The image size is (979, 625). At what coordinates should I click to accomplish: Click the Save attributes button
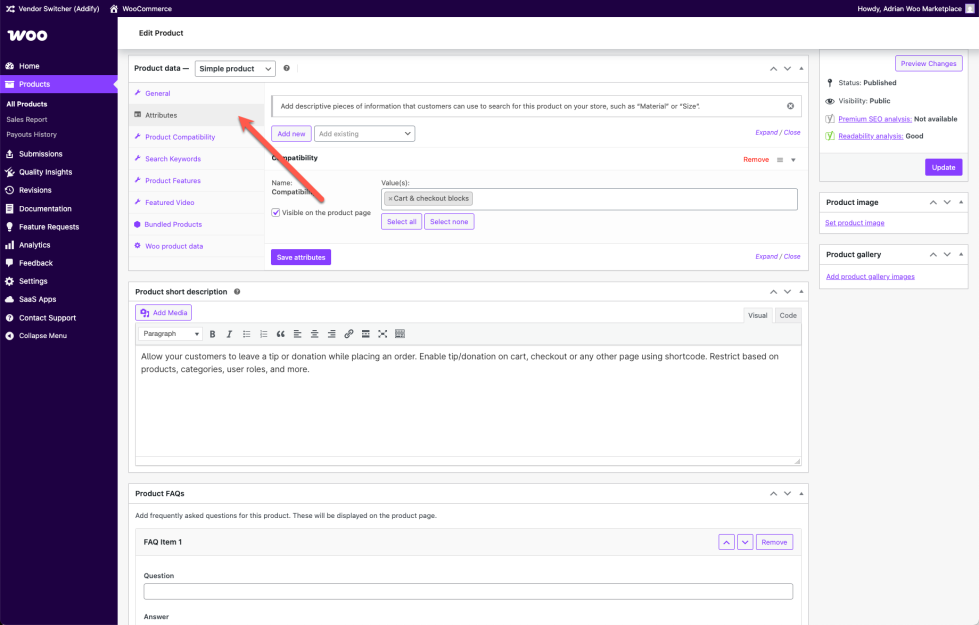[x=300, y=257]
